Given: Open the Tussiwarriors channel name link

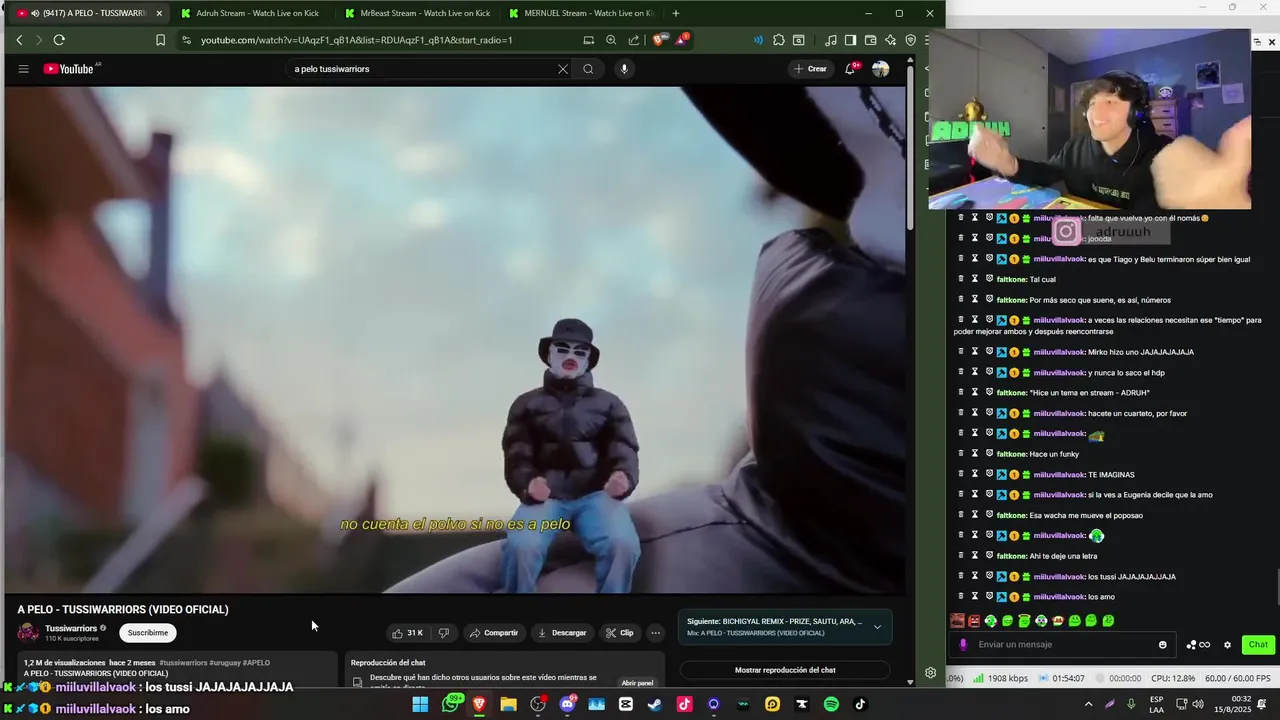Looking at the screenshot, I should (x=71, y=628).
